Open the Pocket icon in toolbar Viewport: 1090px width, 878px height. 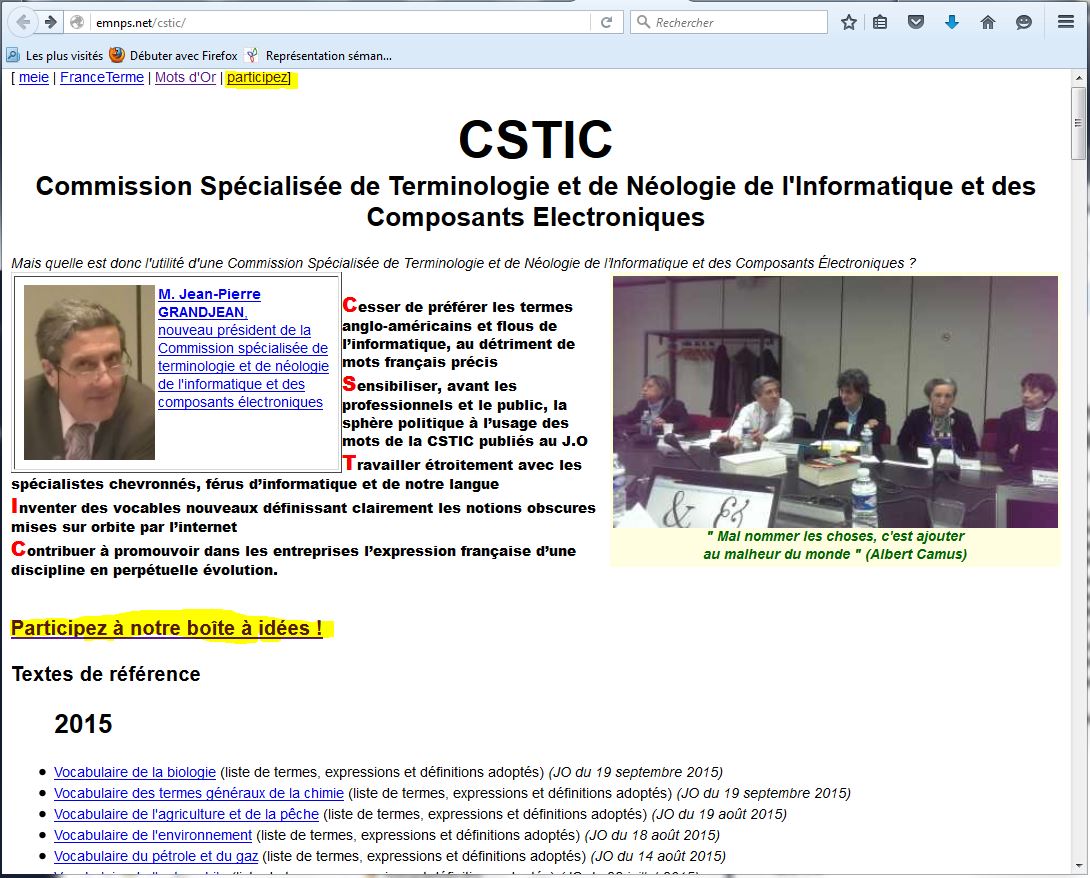(x=915, y=22)
